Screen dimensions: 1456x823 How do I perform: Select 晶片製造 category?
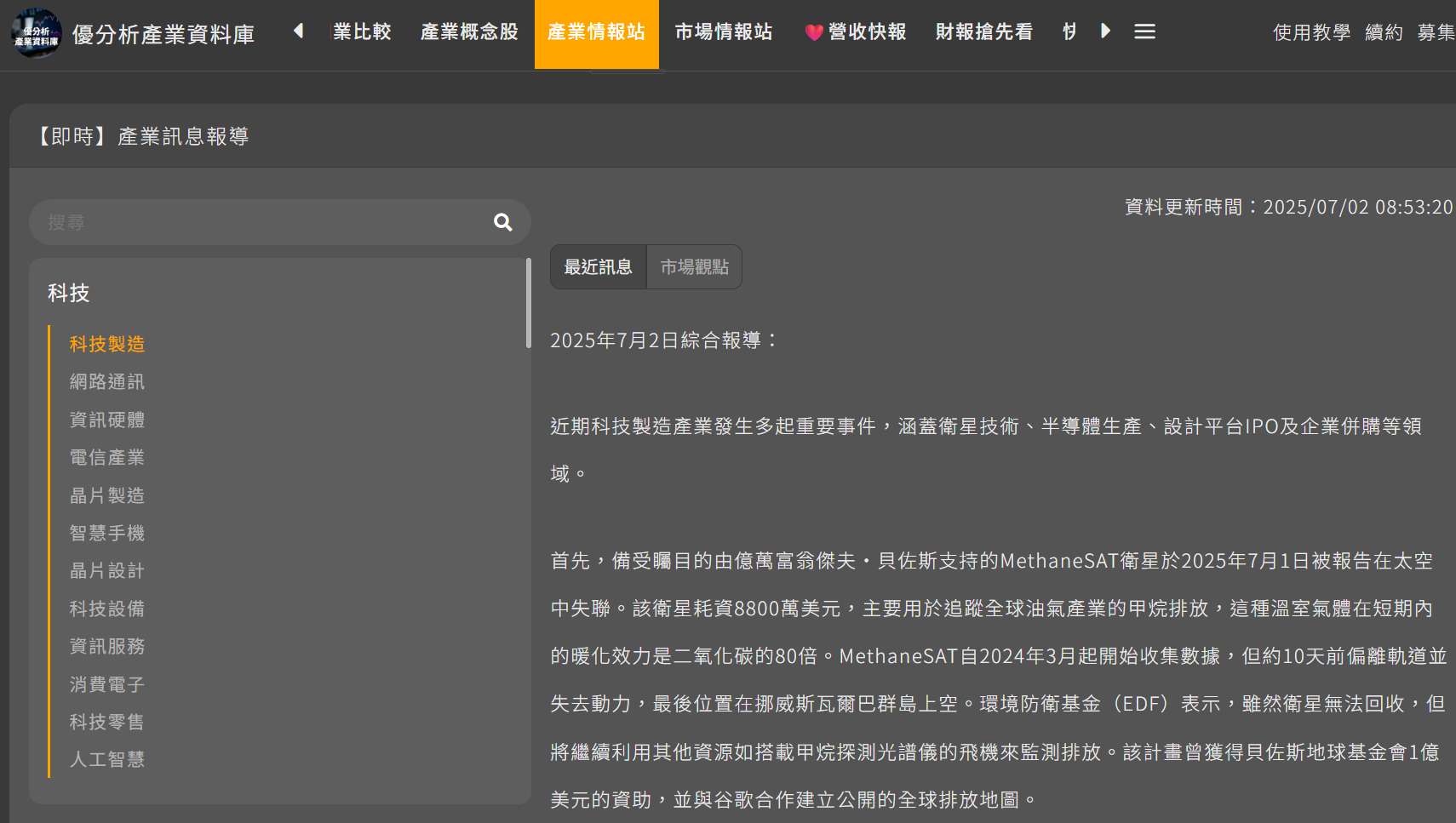[x=107, y=495]
